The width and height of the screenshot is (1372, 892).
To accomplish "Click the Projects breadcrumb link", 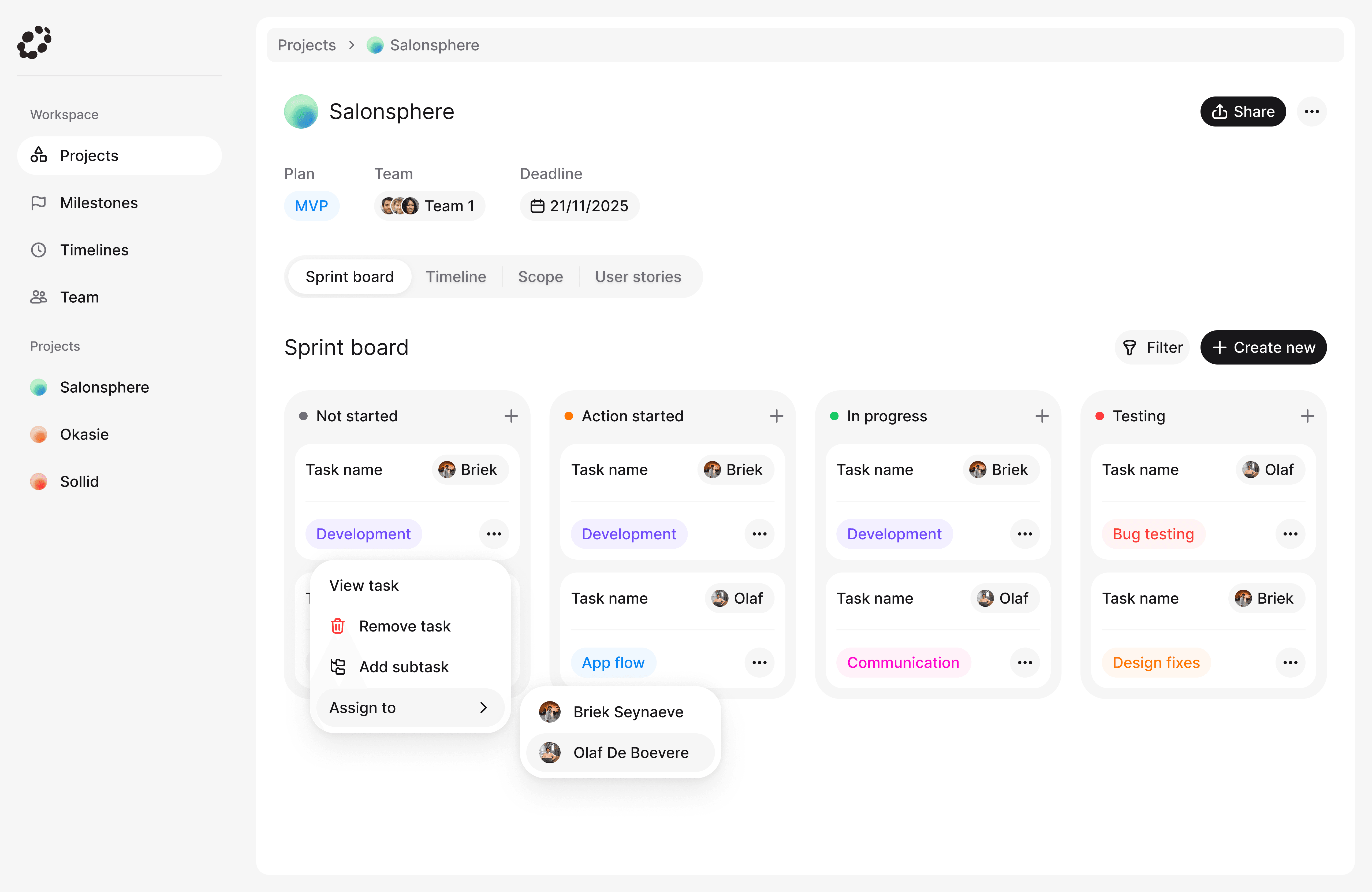I will (x=307, y=45).
